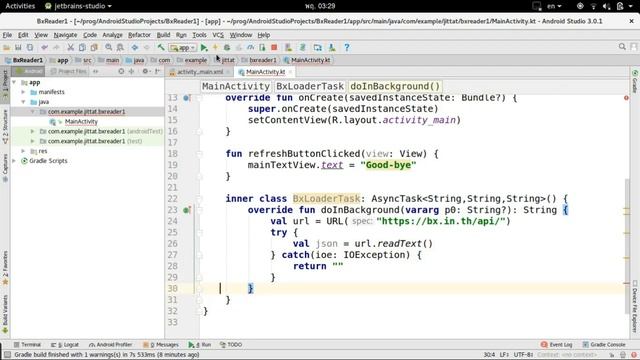
Task: Navigate back using the blue arrow icon
Action: (x=135, y=48)
